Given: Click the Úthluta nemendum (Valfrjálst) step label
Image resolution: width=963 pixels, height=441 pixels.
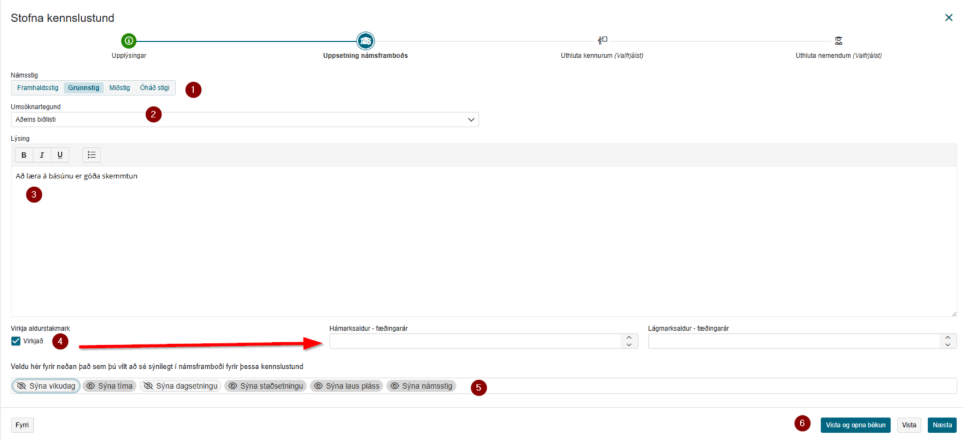Looking at the screenshot, I should tap(838, 55).
